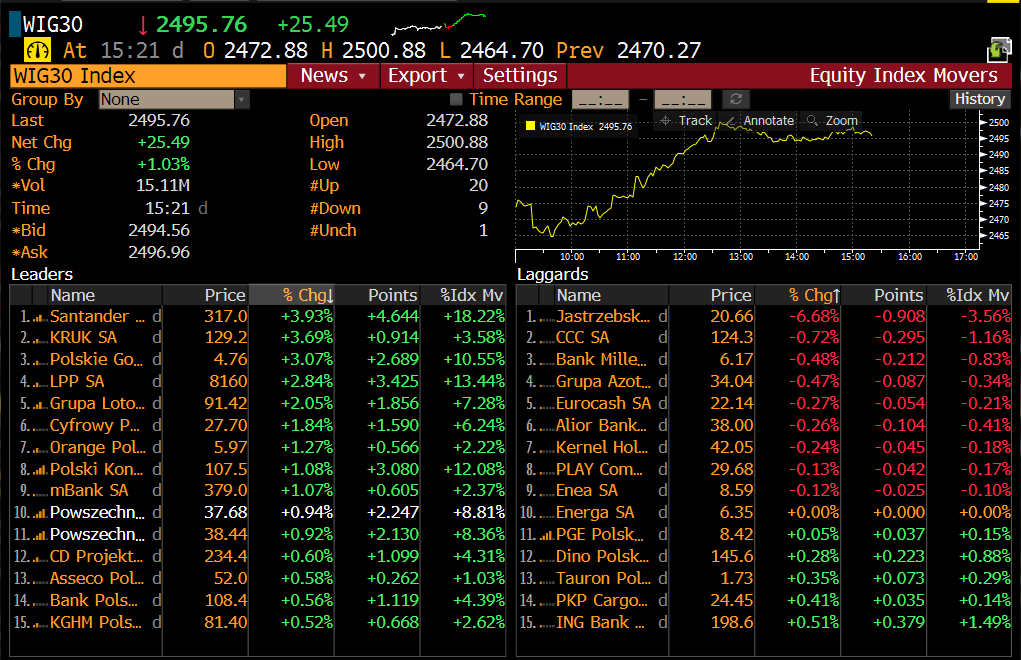Toggle the Time Range checkbox

pyautogui.click(x=456, y=99)
